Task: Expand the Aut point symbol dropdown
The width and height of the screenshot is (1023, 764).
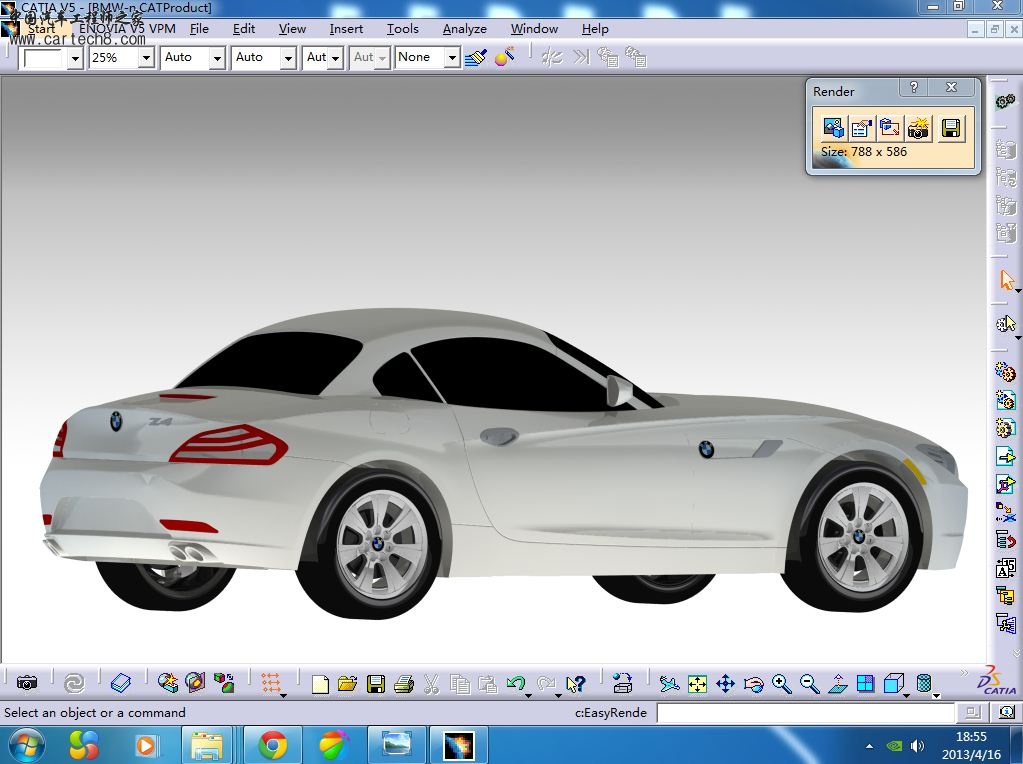Action: [x=335, y=58]
